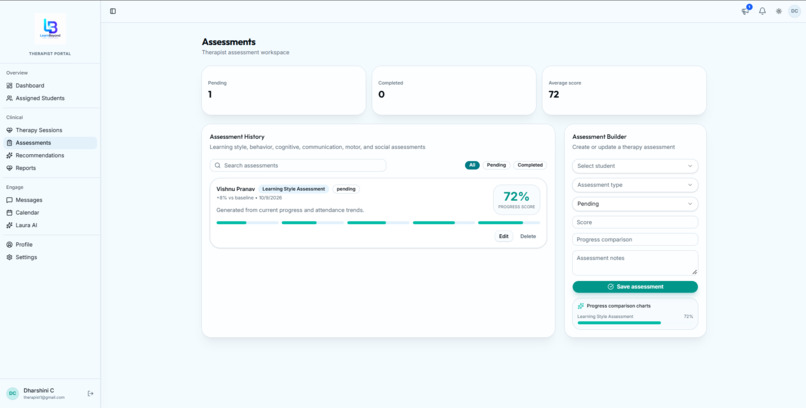Delete Vishnu Pranav's assessment

click(x=528, y=236)
